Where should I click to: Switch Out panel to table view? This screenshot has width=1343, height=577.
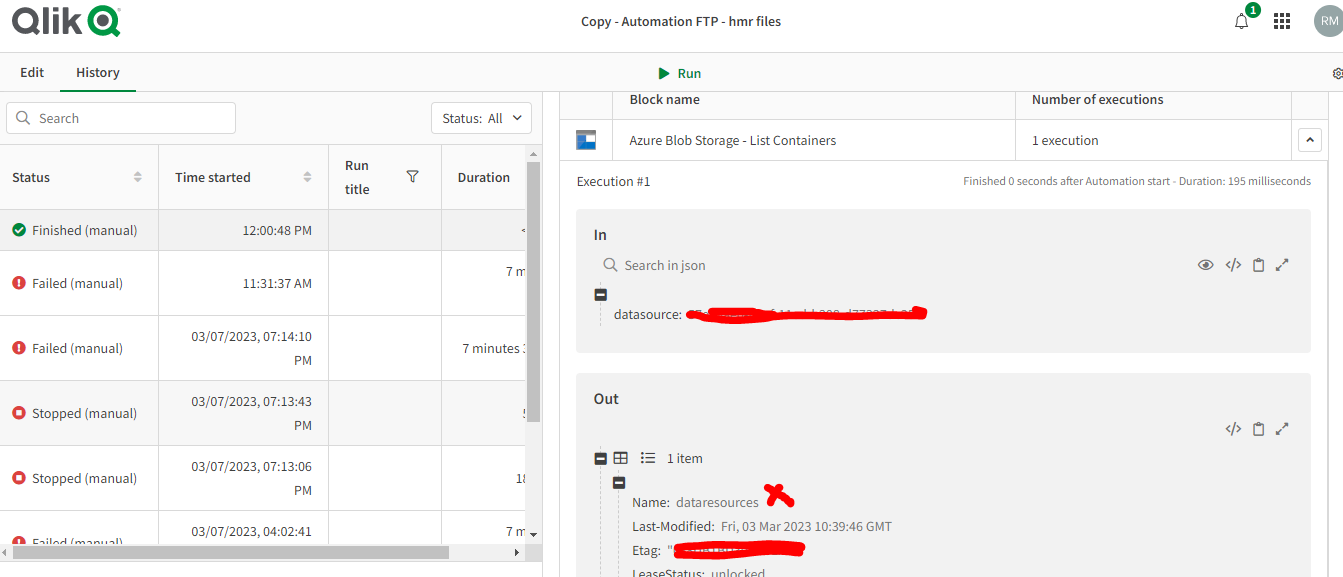tap(621, 458)
